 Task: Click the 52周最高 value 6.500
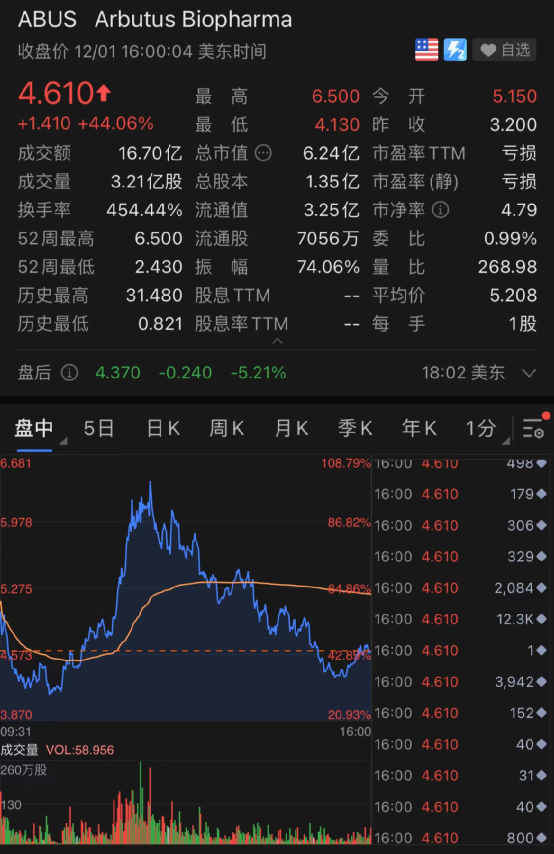click(158, 238)
